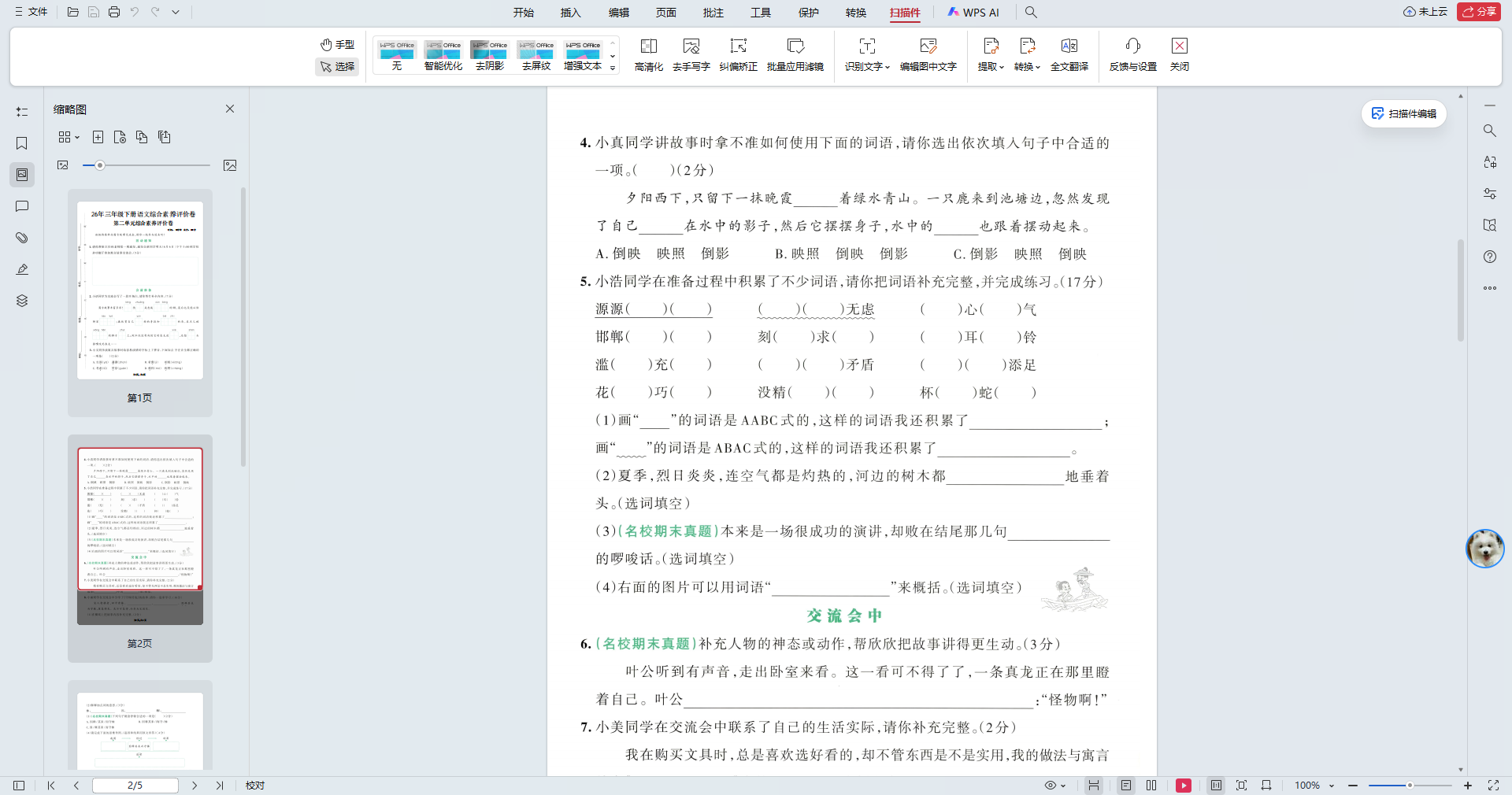Select the 手型 (hand) tool

pos(337,44)
